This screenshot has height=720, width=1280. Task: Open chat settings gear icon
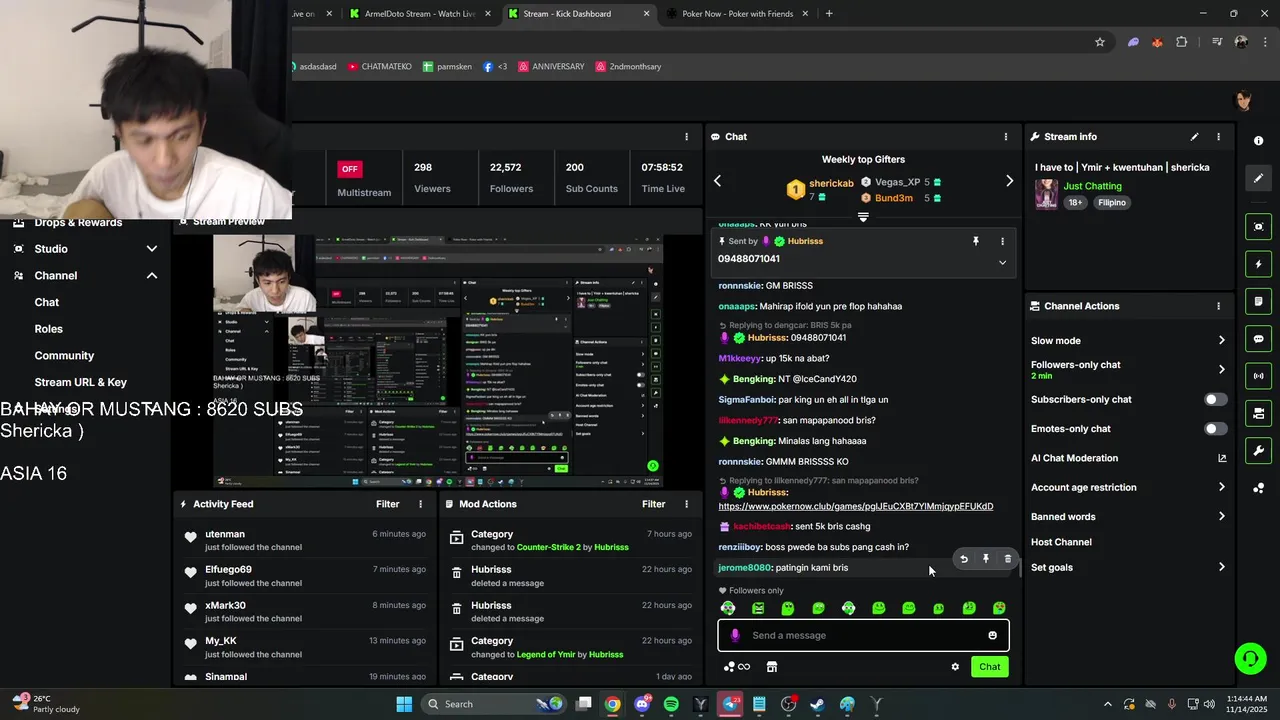coord(955,667)
